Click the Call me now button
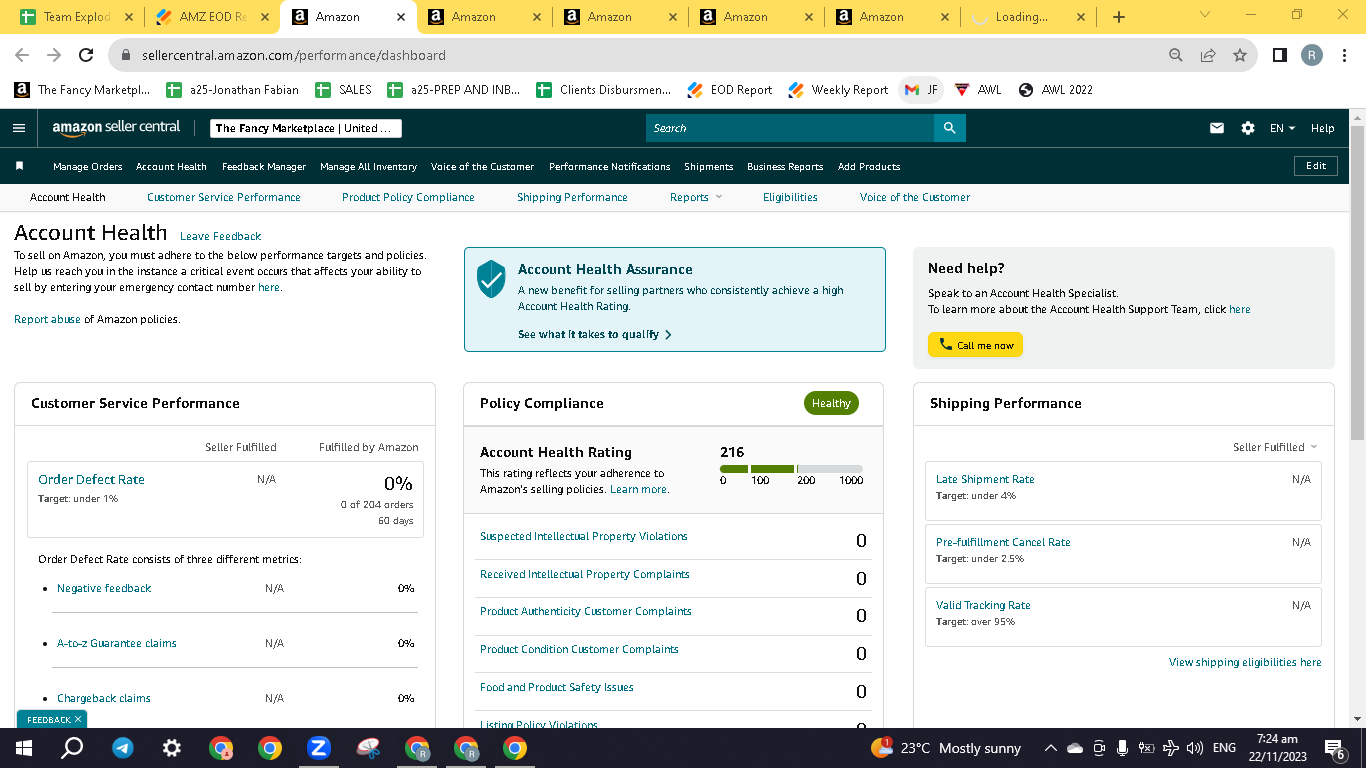 tap(975, 345)
